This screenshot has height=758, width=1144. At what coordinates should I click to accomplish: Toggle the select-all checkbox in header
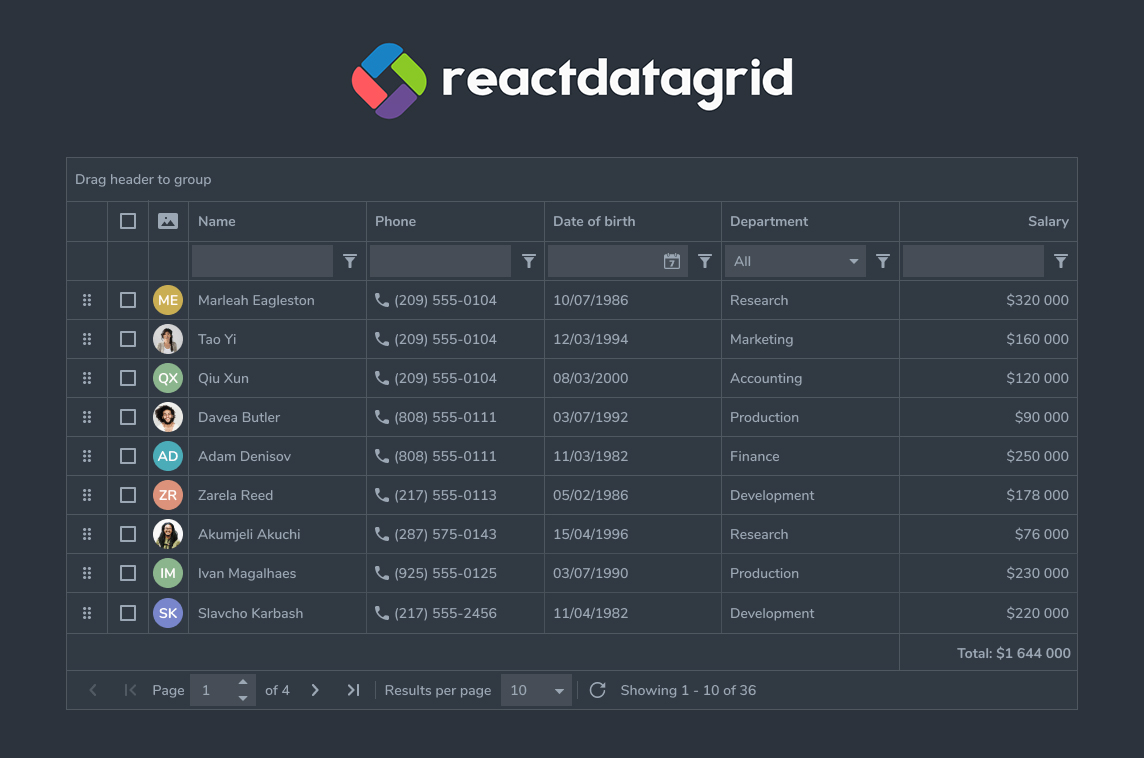(x=127, y=221)
